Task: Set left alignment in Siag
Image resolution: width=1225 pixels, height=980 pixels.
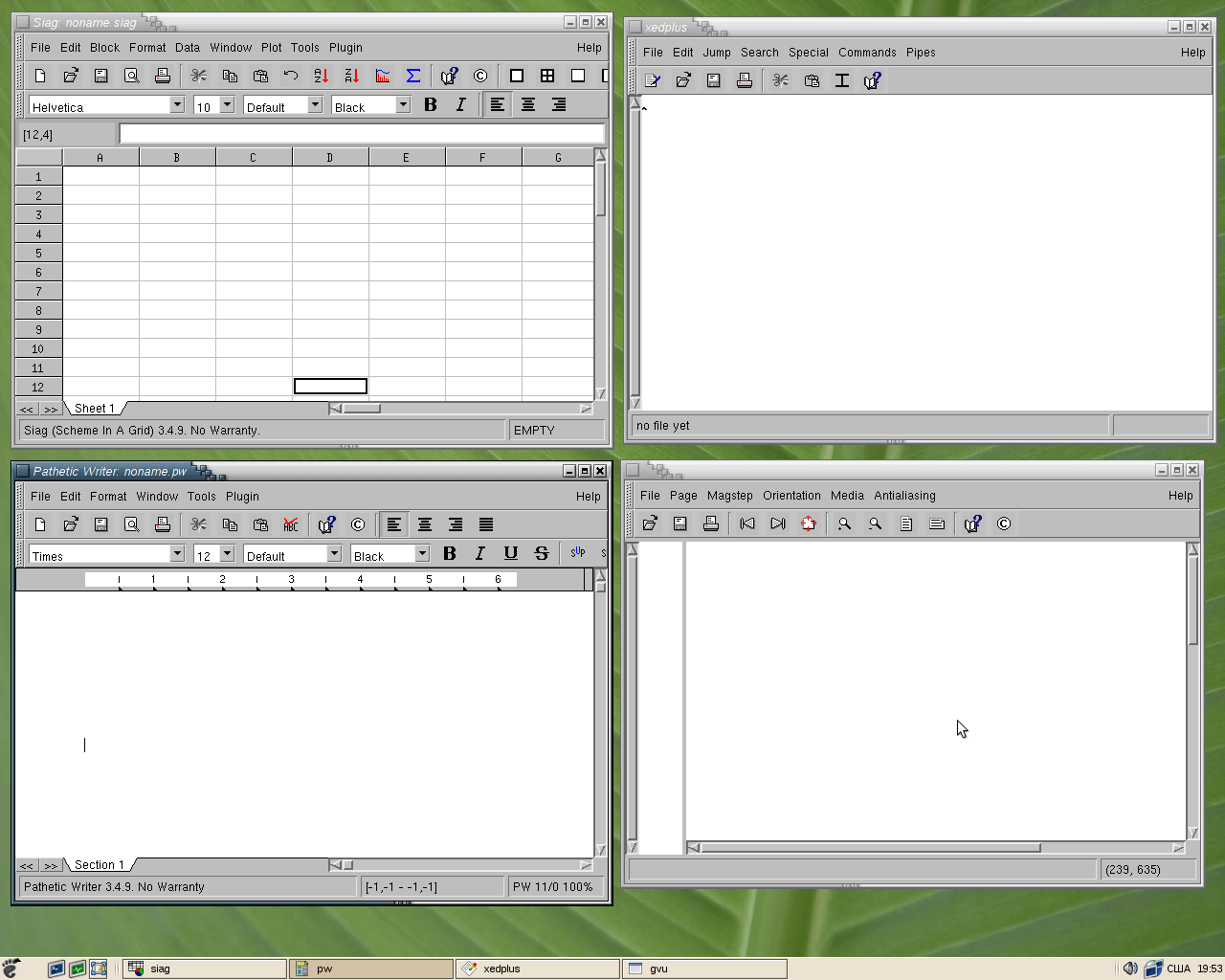Action: coord(498,104)
